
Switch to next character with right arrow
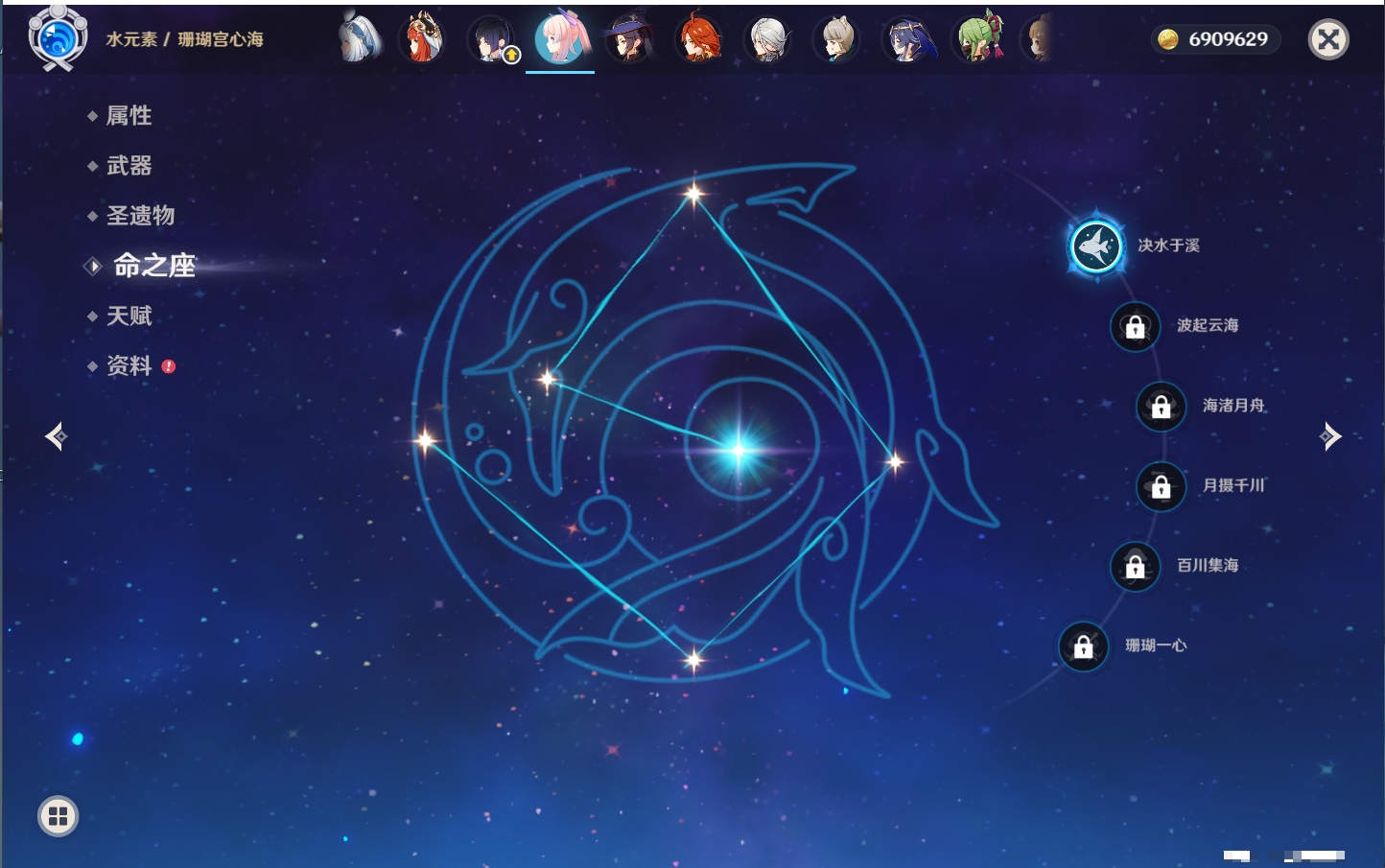coord(1330,436)
